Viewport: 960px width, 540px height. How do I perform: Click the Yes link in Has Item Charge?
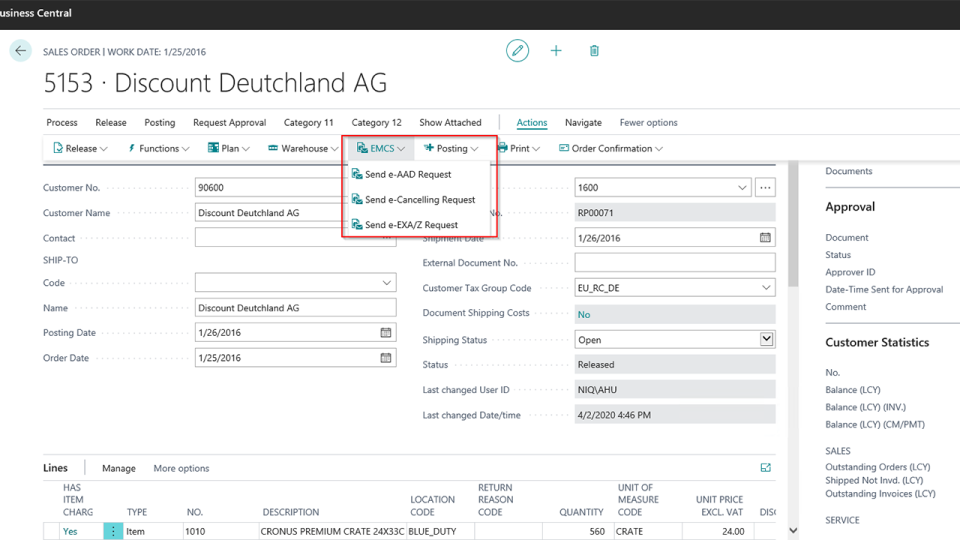click(x=70, y=531)
